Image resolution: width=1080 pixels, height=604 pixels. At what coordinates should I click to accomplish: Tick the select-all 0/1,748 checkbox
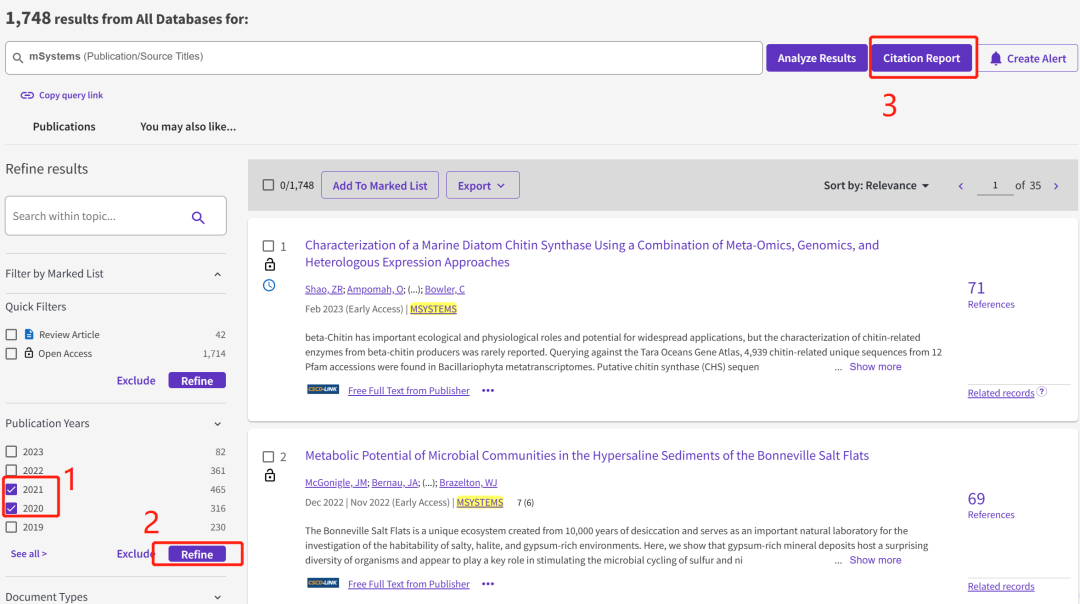pos(268,185)
